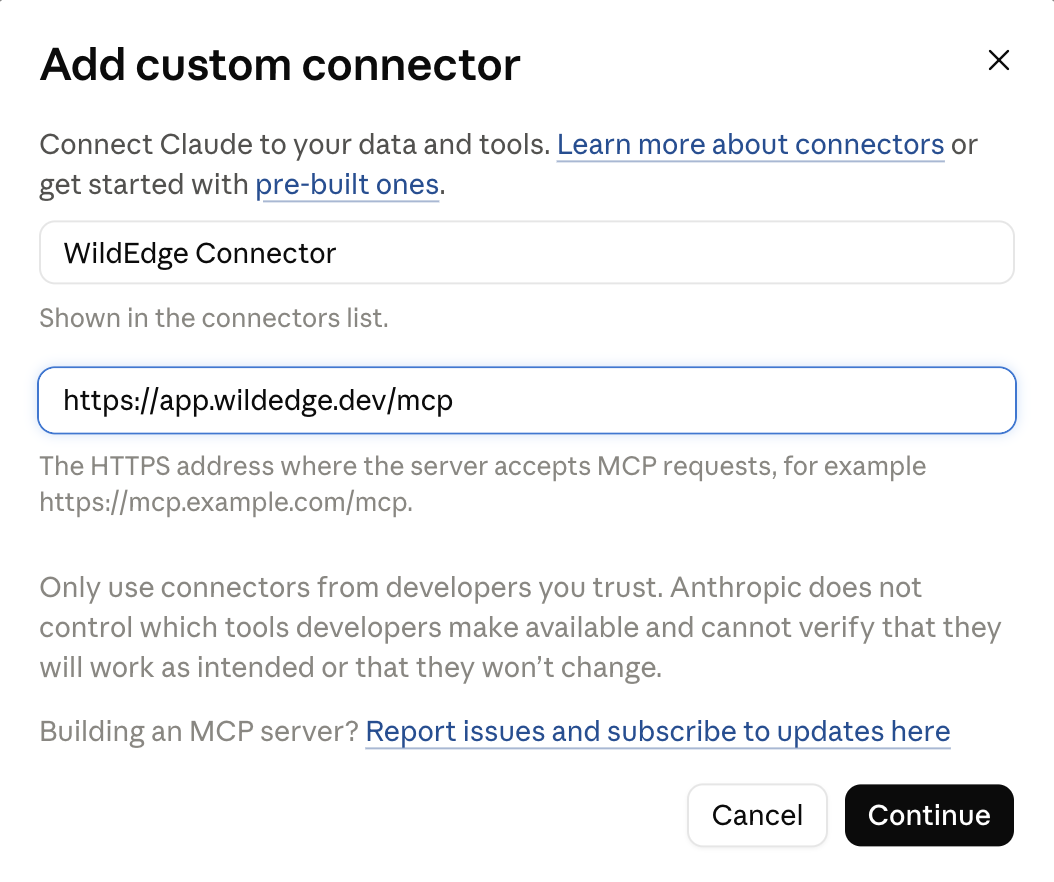Select the https://app.wildedge.dev/mcp URL field
The width and height of the screenshot is (1054, 882).
pos(526,401)
